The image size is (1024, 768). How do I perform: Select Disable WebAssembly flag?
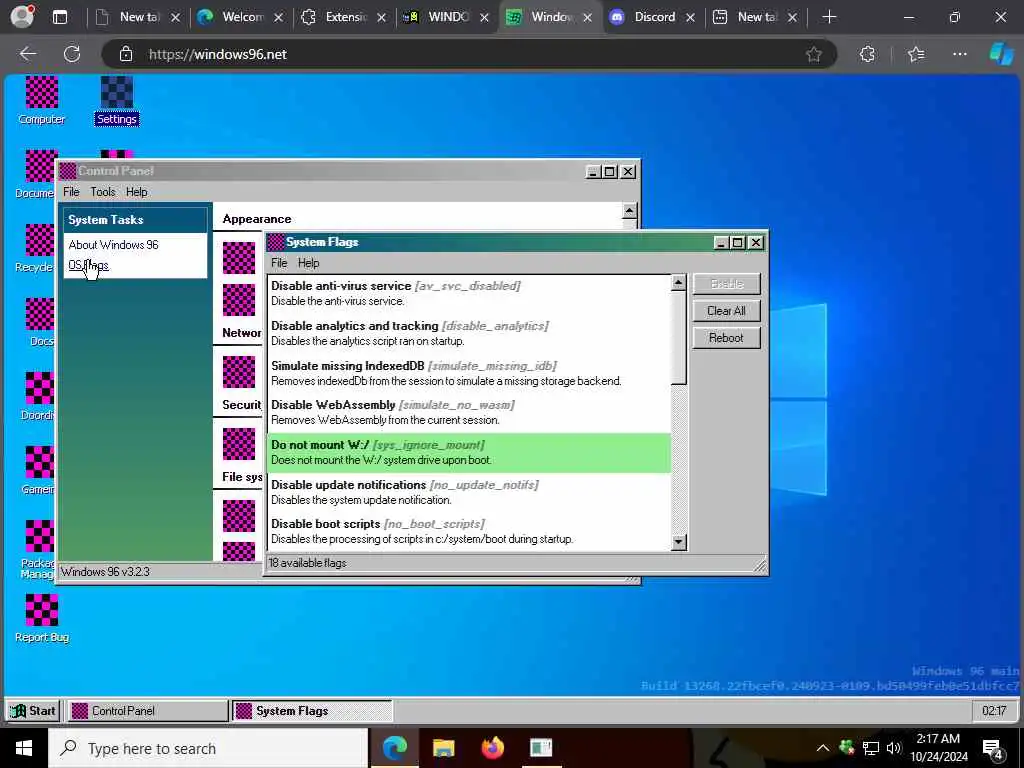pyautogui.click(x=469, y=413)
